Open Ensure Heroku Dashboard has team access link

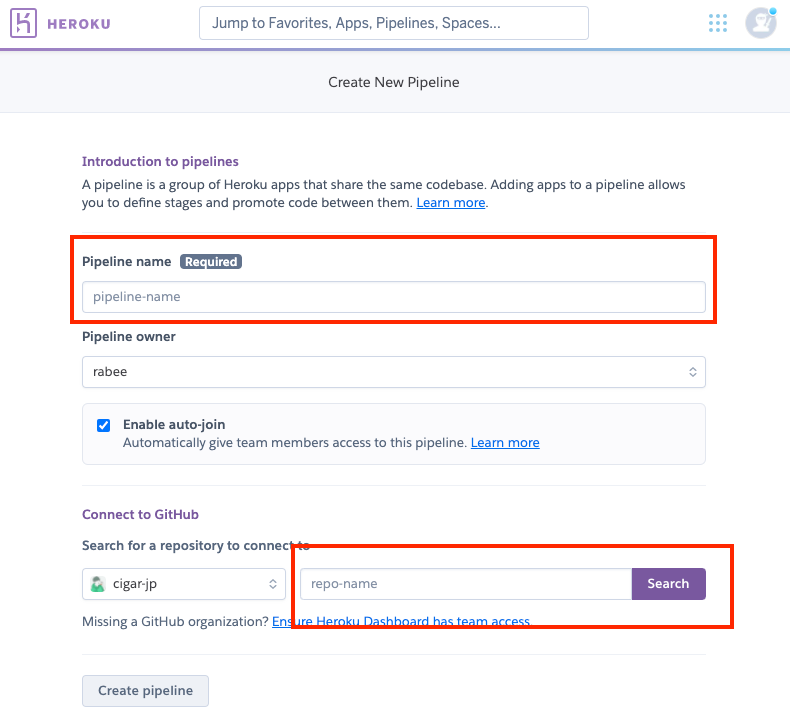(401, 621)
